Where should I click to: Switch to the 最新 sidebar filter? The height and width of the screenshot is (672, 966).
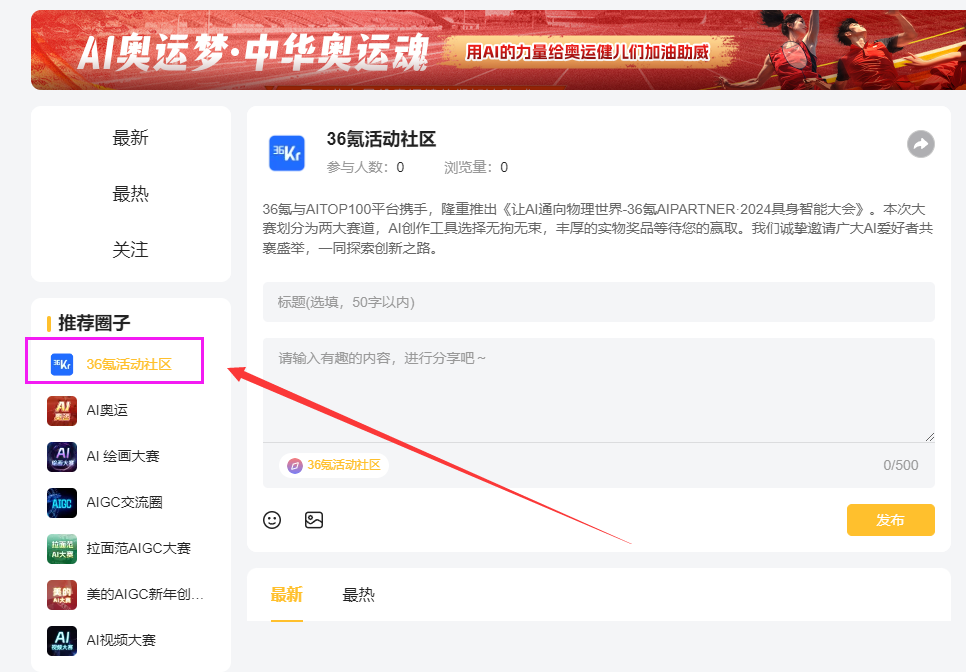[x=131, y=138]
